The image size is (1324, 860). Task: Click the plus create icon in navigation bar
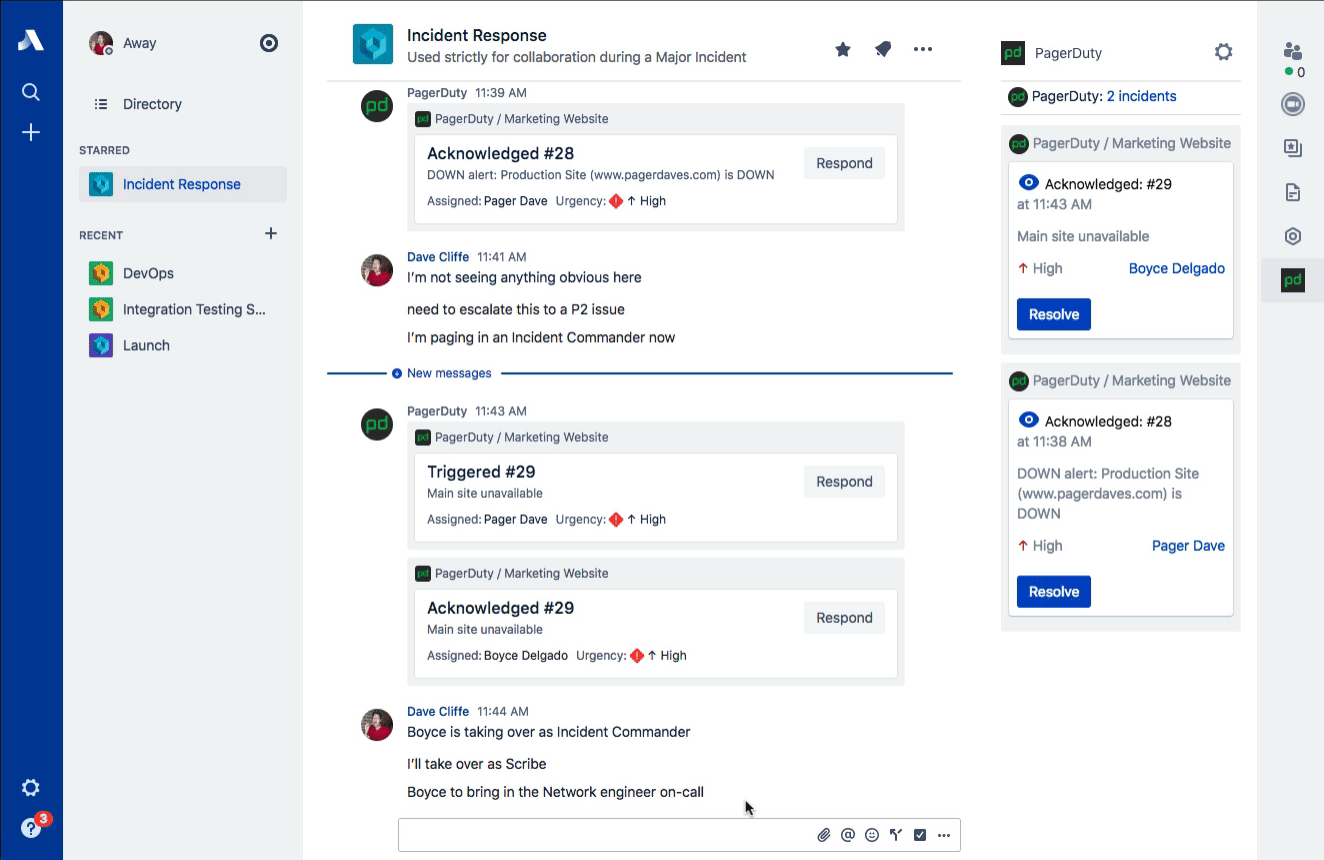point(31,132)
